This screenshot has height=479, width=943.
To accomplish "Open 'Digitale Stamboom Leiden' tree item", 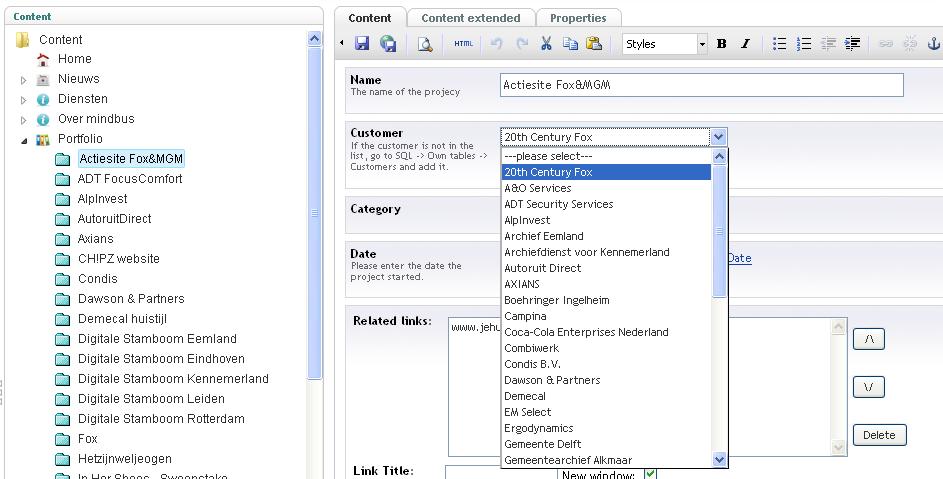I will coord(151,398).
